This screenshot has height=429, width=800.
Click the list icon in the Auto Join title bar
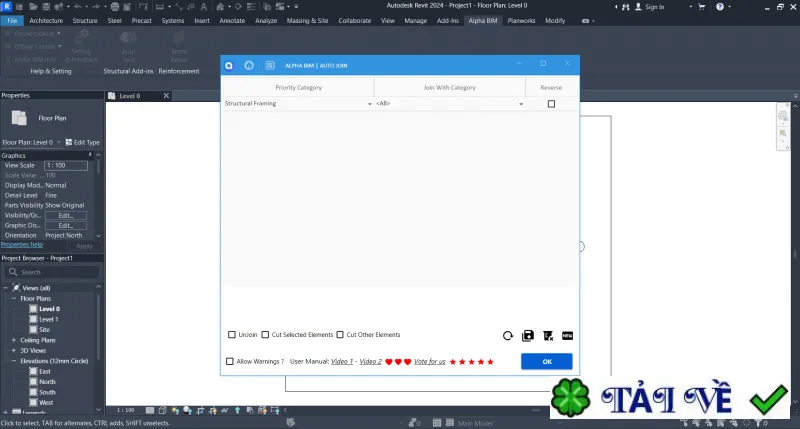270,65
